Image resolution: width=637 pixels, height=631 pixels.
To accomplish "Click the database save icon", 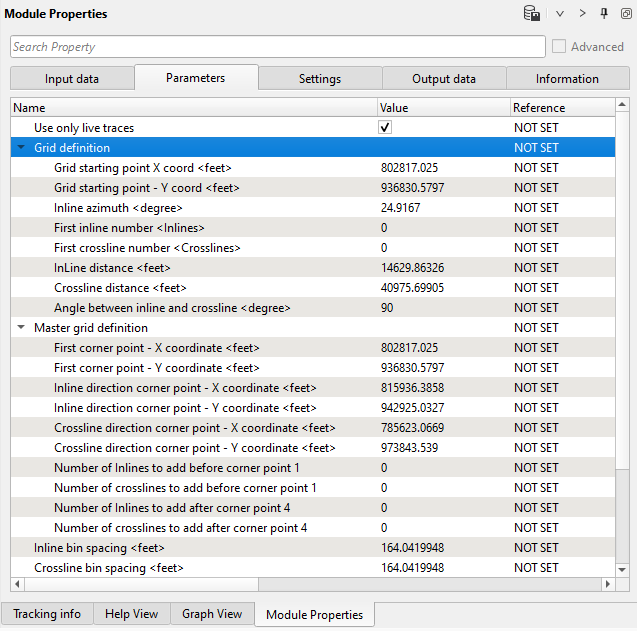I will tap(532, 14).
